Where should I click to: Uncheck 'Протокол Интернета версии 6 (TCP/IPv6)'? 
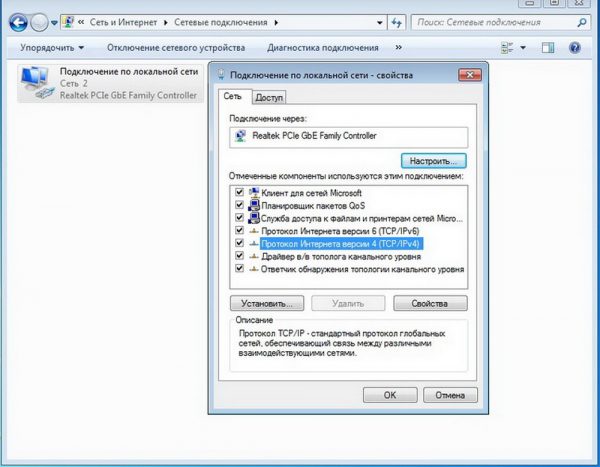(x=240, y=230)
